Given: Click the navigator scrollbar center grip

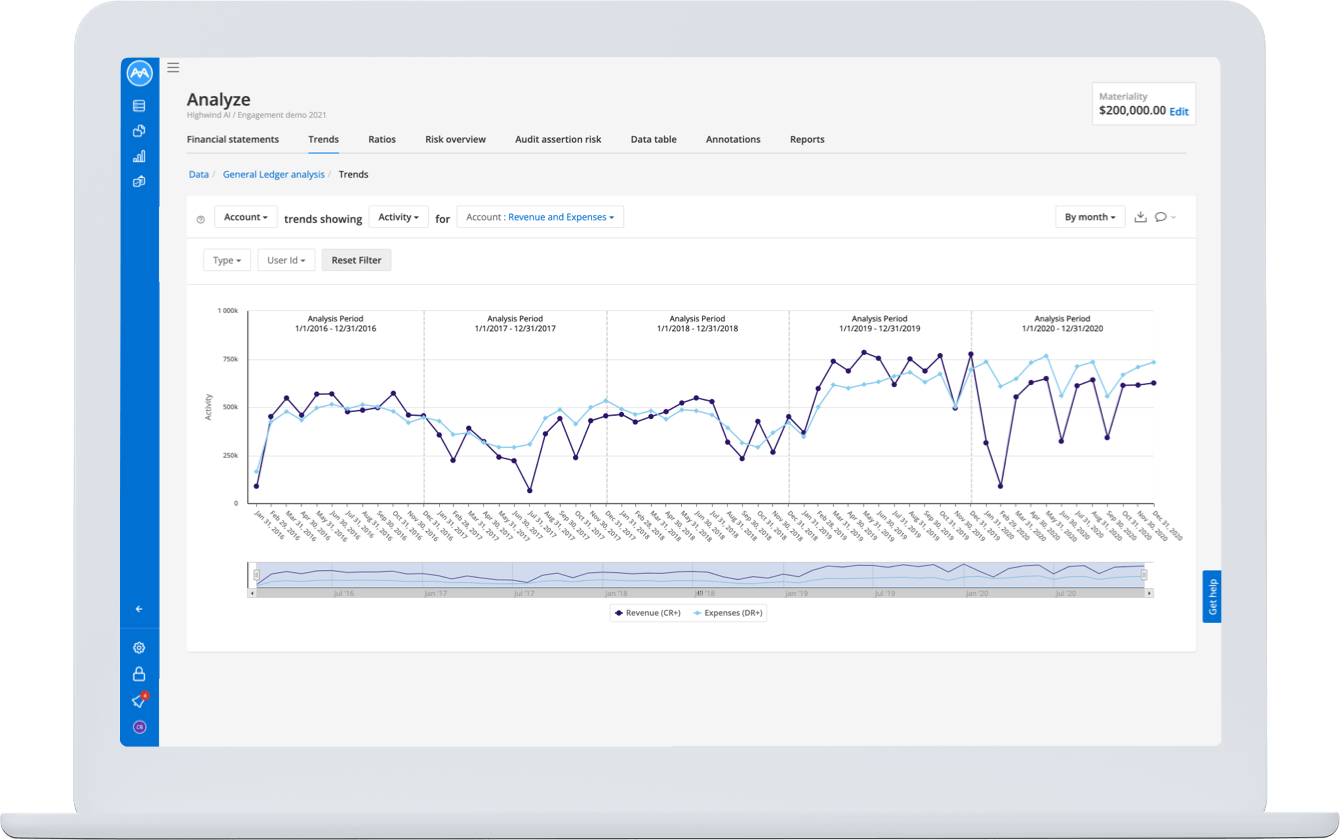Looking at the screenshot, I should pyautogui.click(x=700, y=593).
